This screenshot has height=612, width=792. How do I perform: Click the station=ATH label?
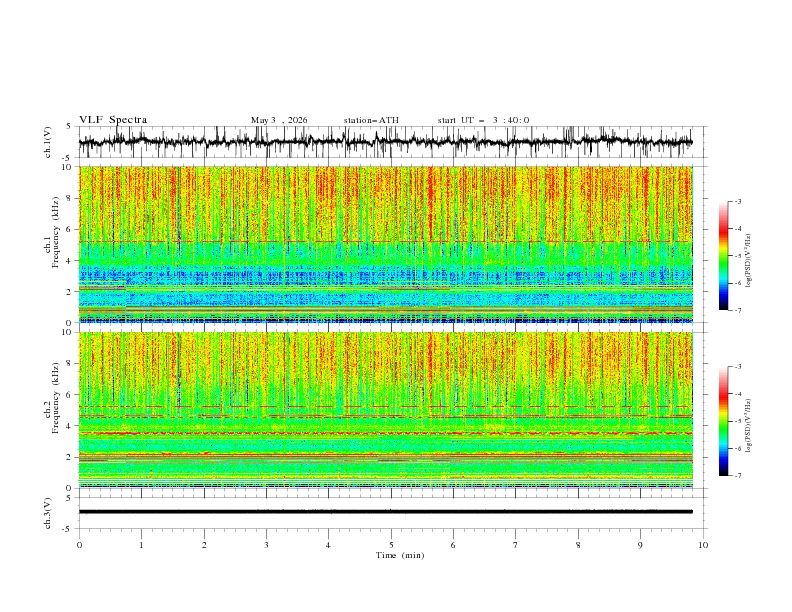pos(371,120)
